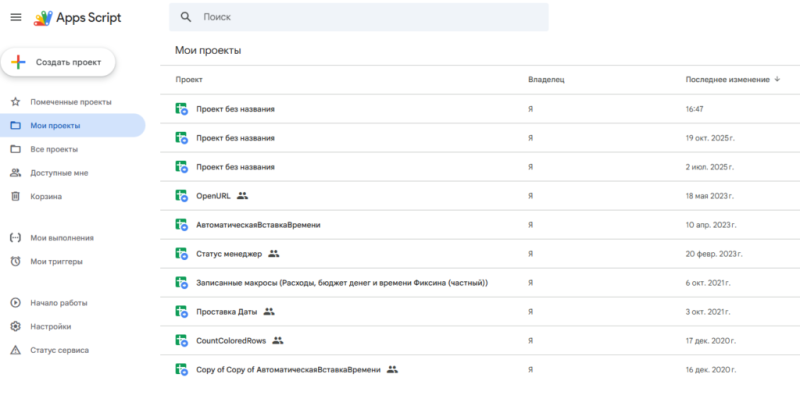
Task: Focus the Поиск search field
Action: click(x=359, y=17)
